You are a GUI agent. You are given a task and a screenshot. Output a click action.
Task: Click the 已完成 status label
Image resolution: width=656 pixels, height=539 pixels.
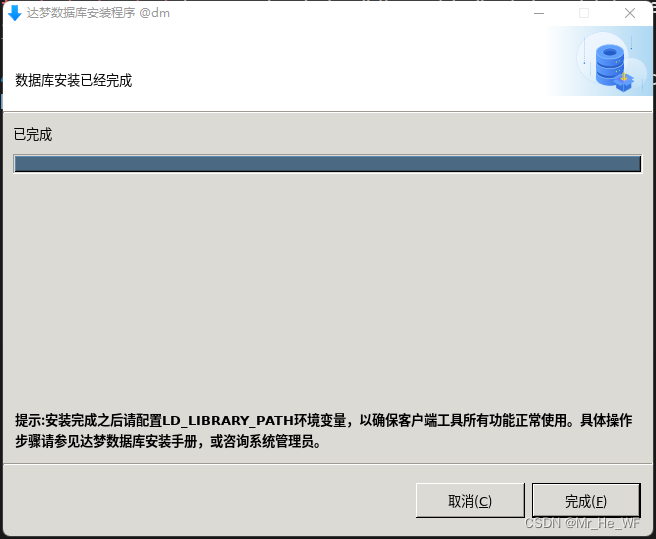[x=33, y=135]
